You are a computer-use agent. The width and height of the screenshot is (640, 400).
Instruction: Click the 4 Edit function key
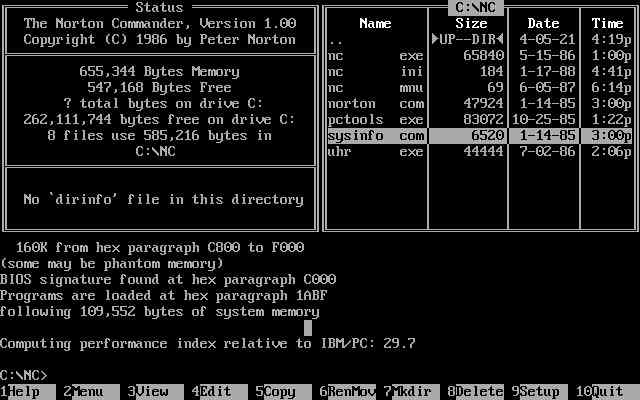[x=220, y=392]
